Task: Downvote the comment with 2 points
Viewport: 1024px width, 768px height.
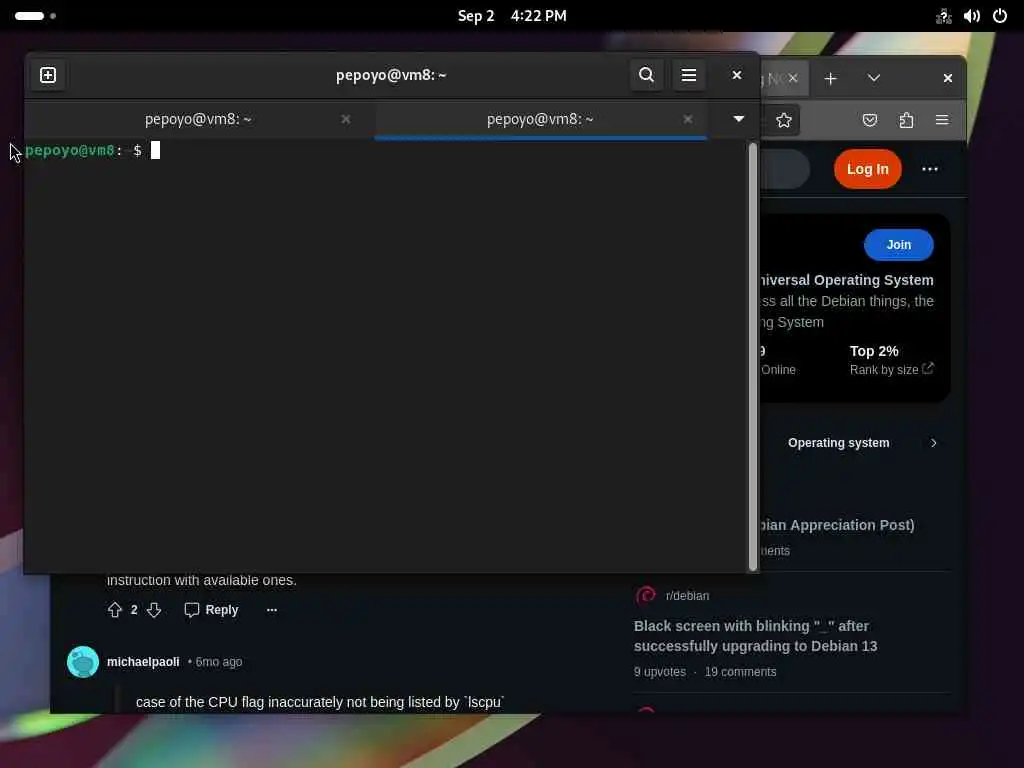Action: pos(154,610)
